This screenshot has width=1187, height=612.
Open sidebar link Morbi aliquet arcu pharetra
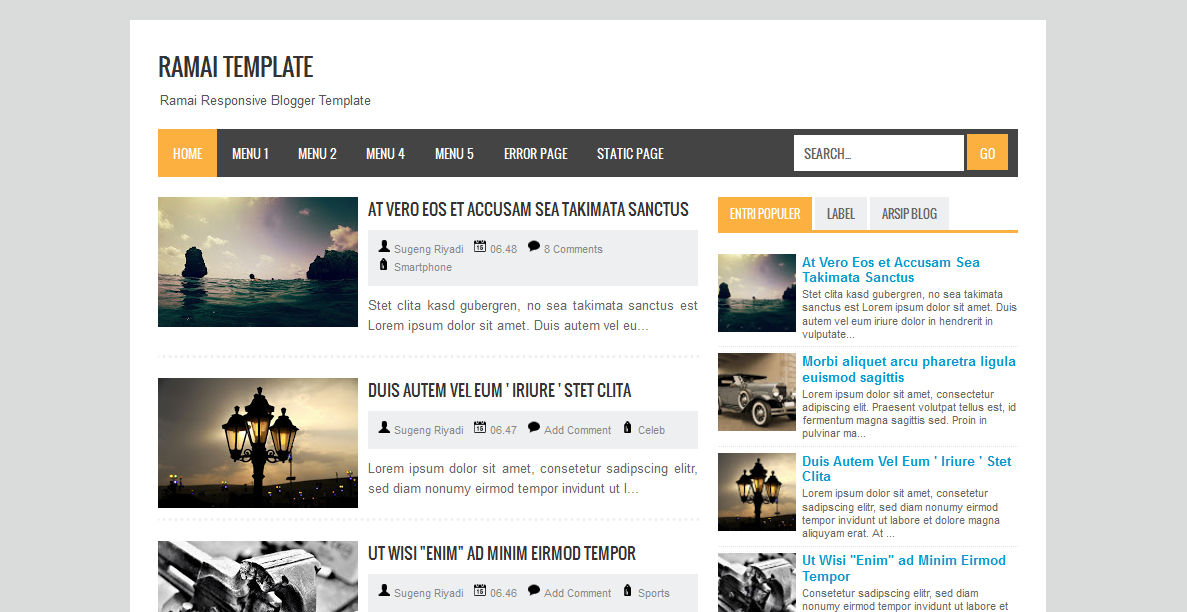pyautogui.click(x=908, y=369)
